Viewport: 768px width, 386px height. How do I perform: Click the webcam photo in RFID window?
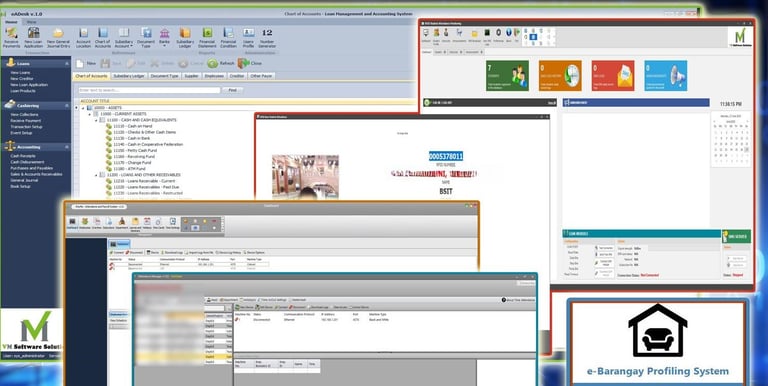click(305, 177)
